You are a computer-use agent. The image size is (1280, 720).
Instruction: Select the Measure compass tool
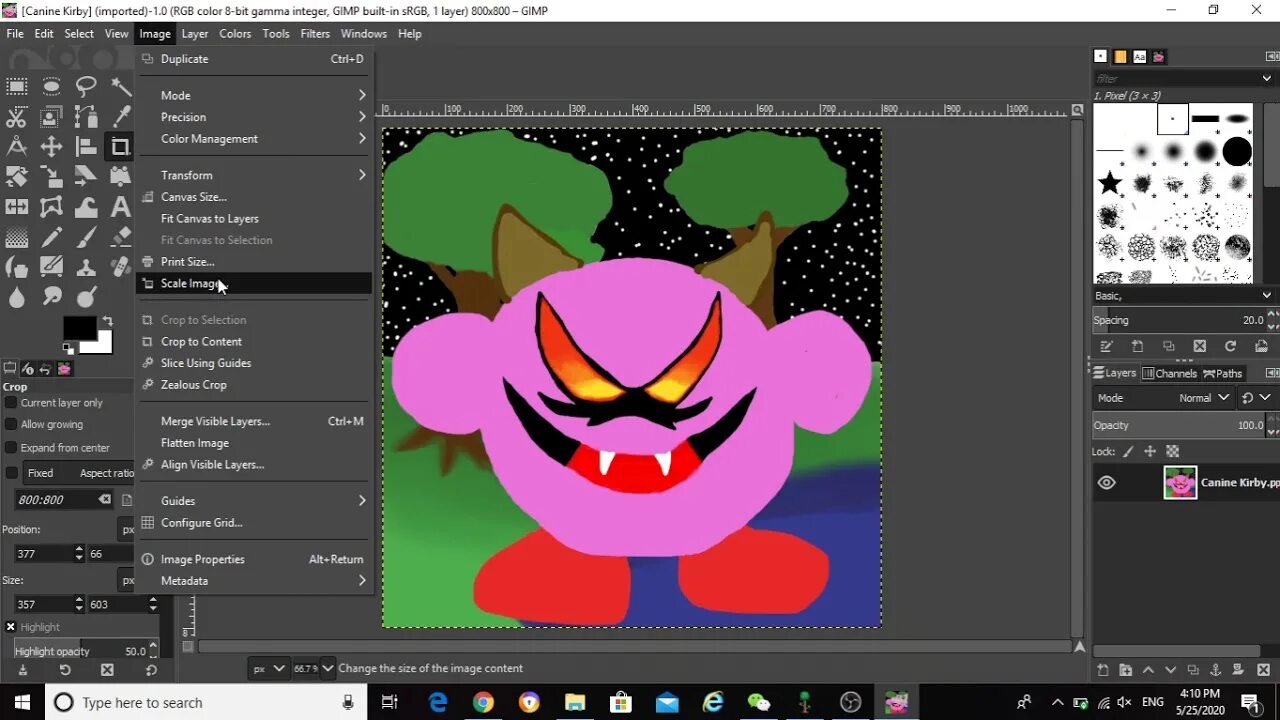17,147
